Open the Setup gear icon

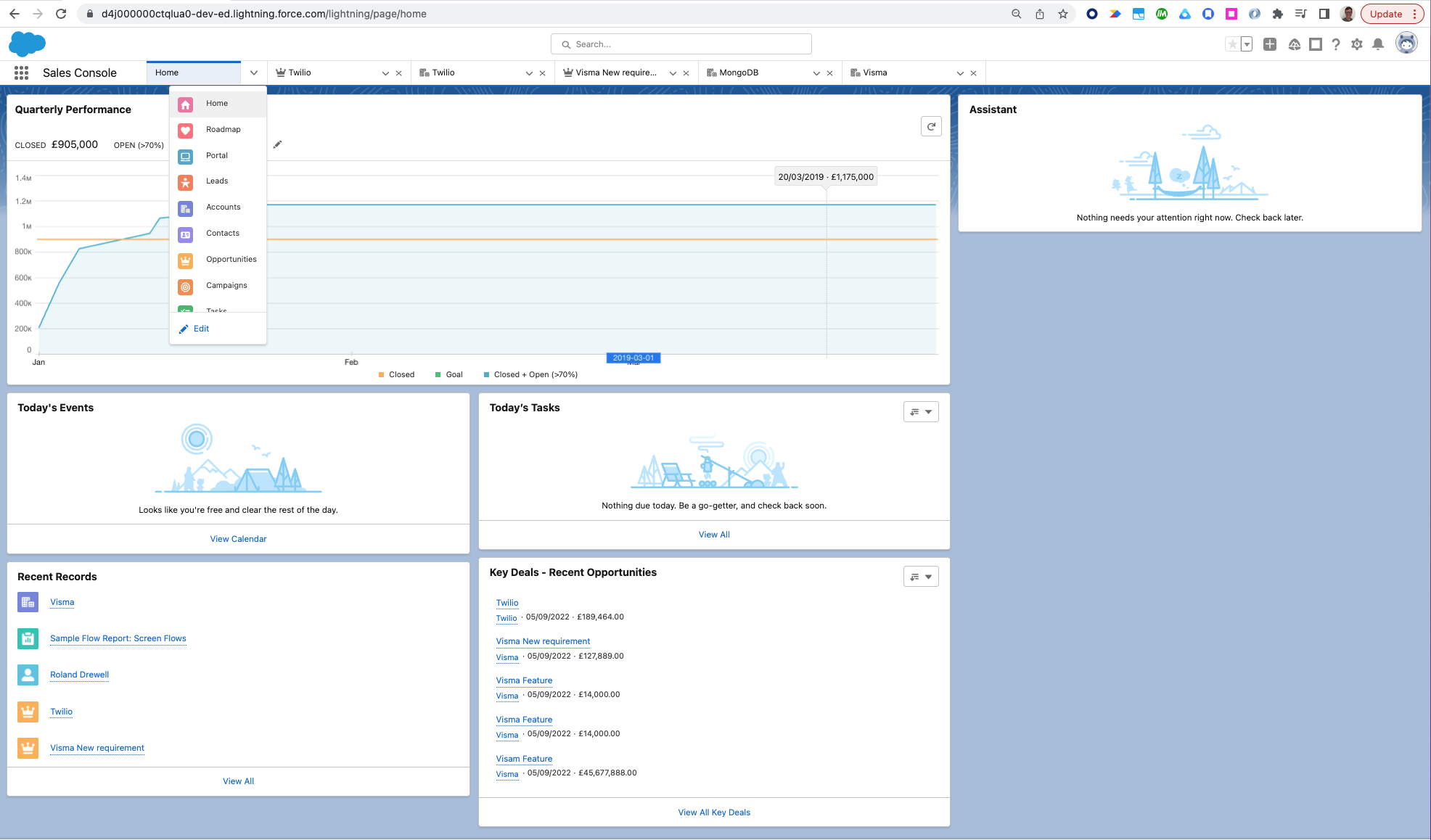(x=1357, y=44)
